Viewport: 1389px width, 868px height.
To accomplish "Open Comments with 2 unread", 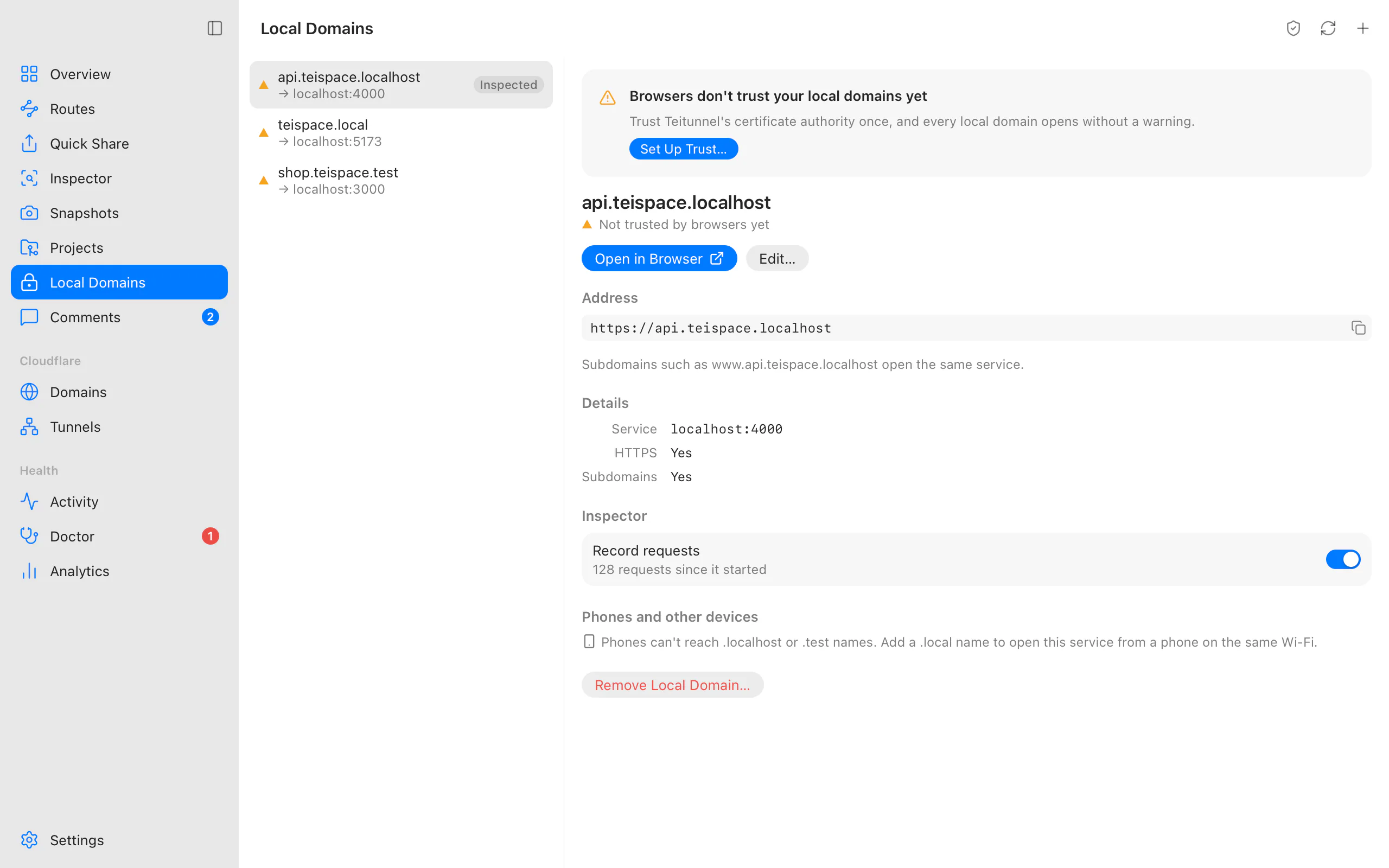I will 119,317.
